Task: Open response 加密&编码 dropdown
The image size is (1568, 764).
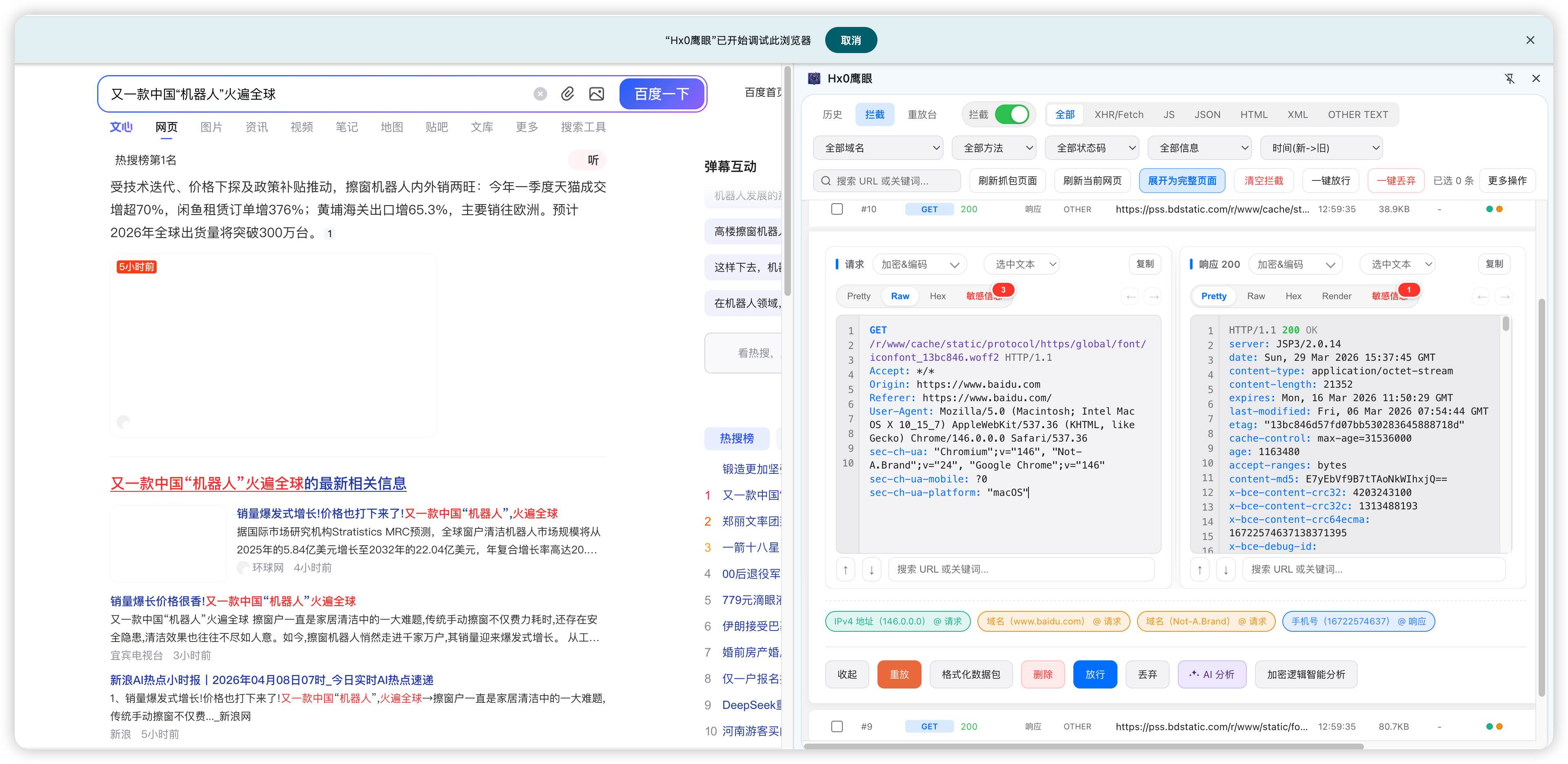Action: point(1295,264)
